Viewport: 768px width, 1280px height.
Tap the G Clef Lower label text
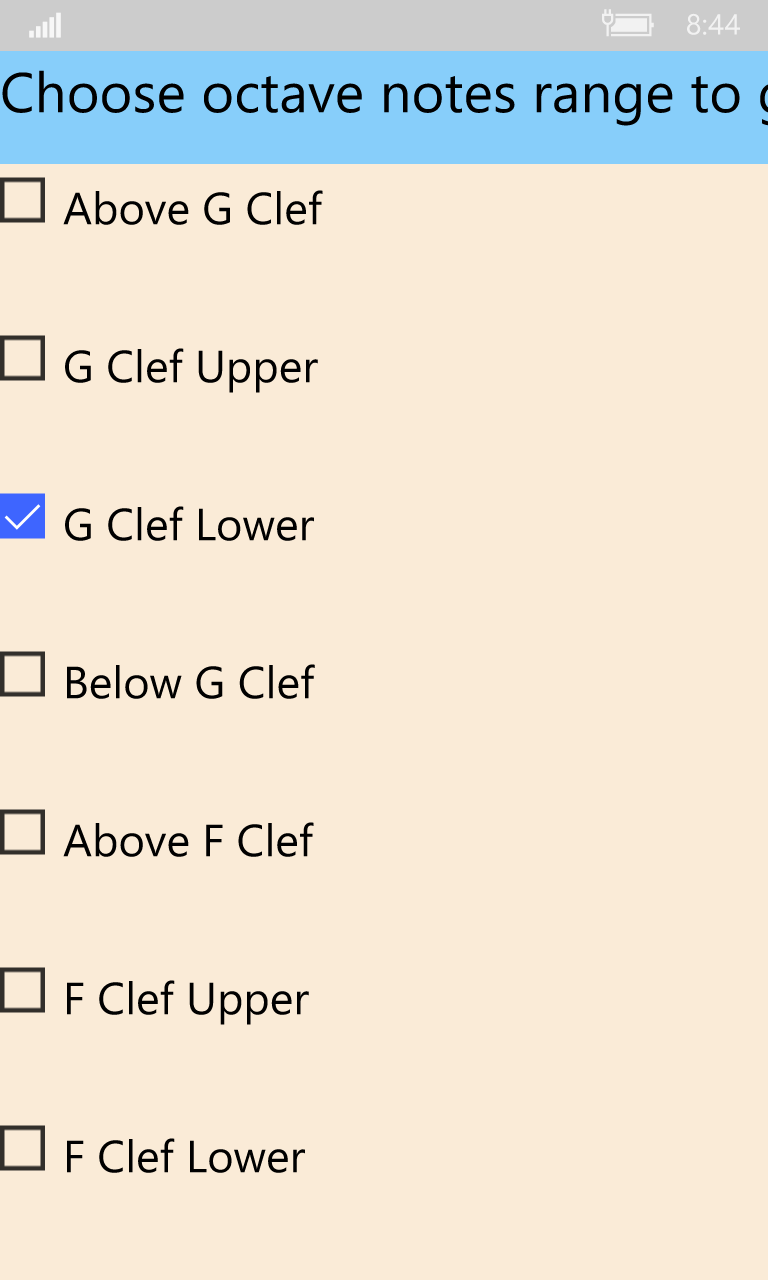(189, 526)
